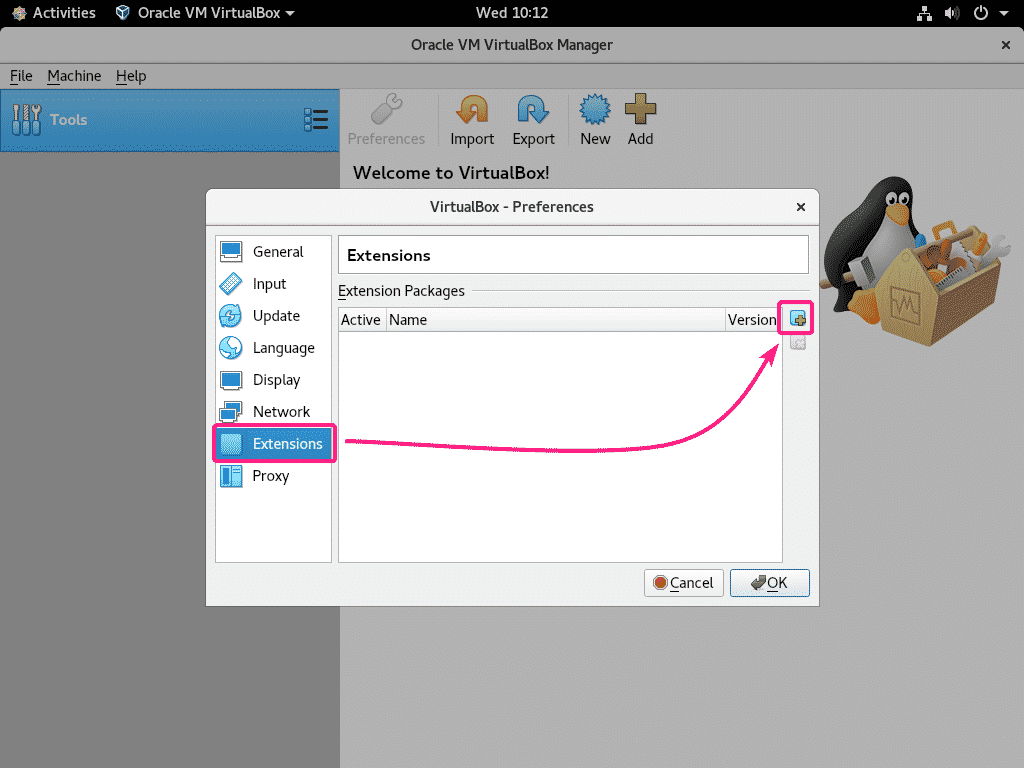The width and height of the screenshot is (1024, 768).
Task: Open the Machine menu
Action: [x=74, y=76]
